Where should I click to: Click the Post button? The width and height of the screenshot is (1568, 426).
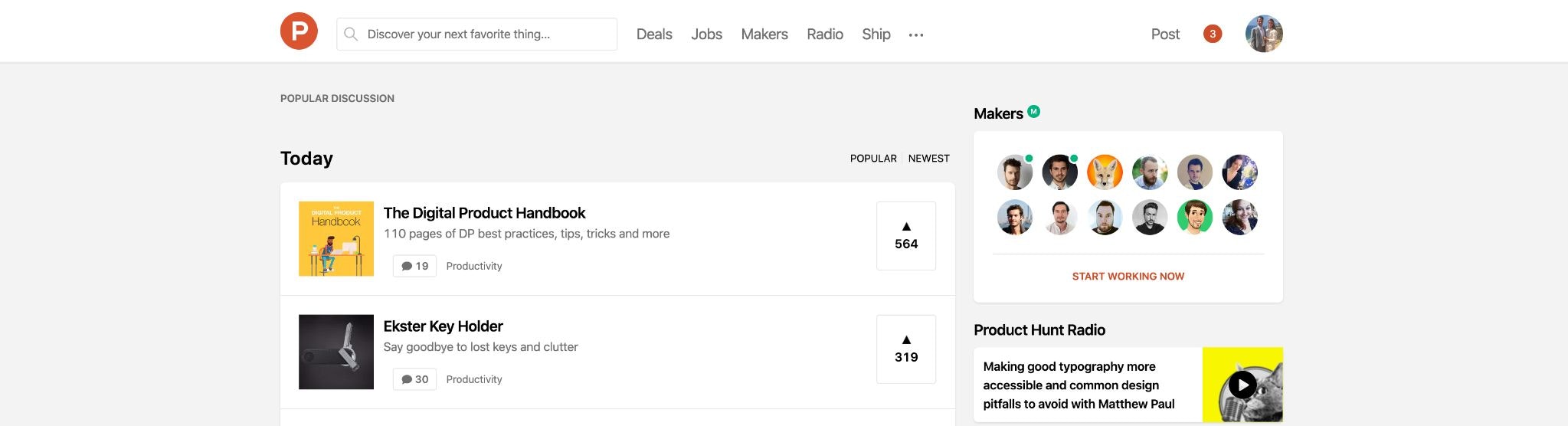(x=1165, y=34)
